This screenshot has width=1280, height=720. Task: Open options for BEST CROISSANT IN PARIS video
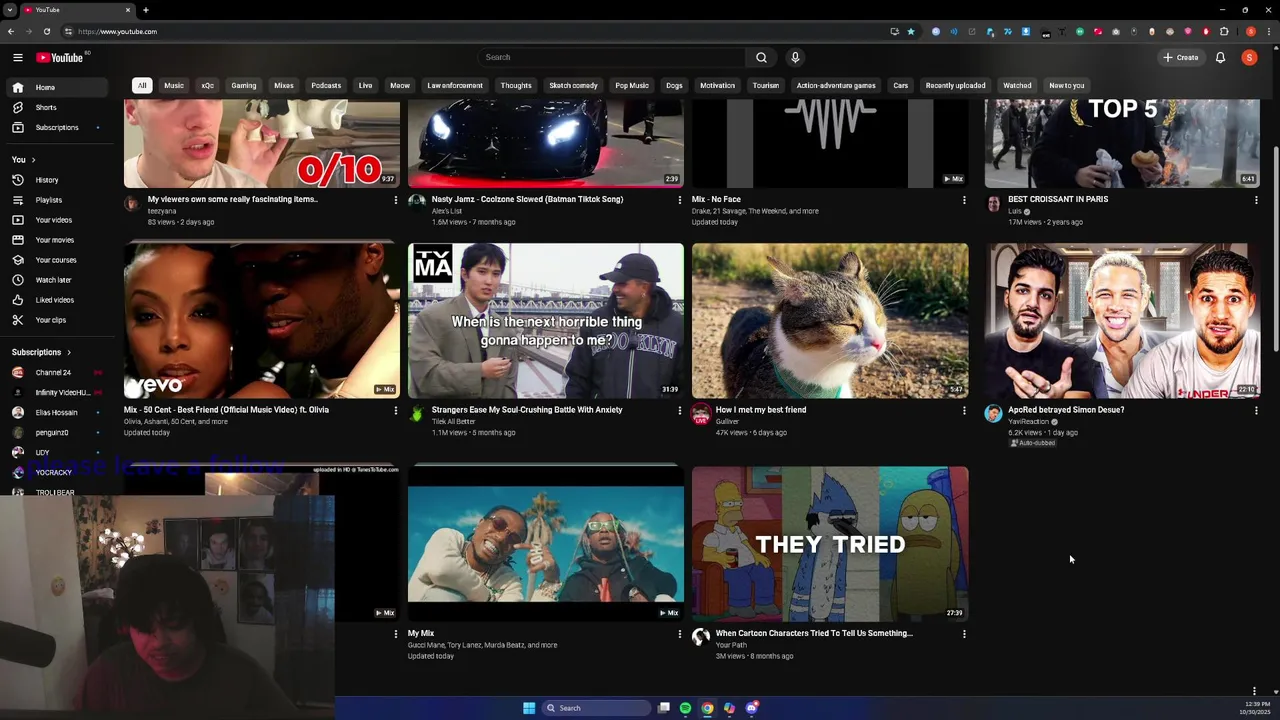[x=1256, y=200]
